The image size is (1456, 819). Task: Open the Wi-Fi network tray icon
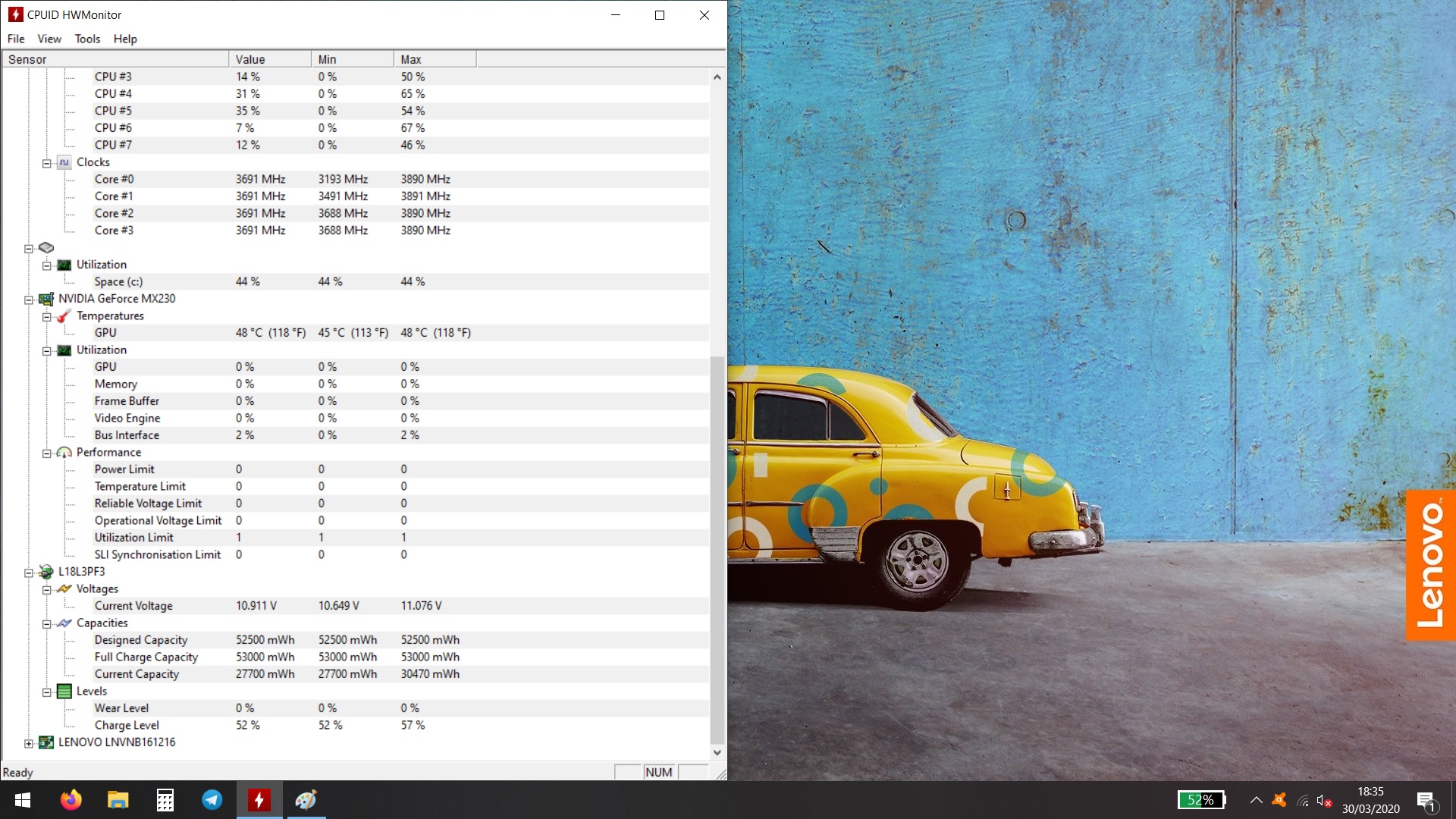pos(1303,800)
